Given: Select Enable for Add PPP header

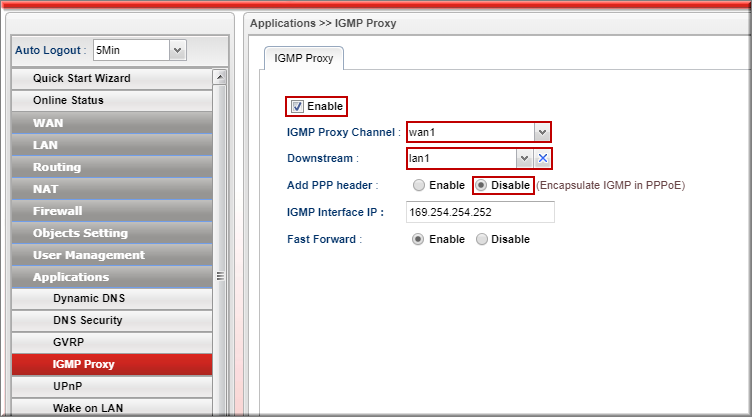Looking at the screenshot, I should [x=418, y=185].
